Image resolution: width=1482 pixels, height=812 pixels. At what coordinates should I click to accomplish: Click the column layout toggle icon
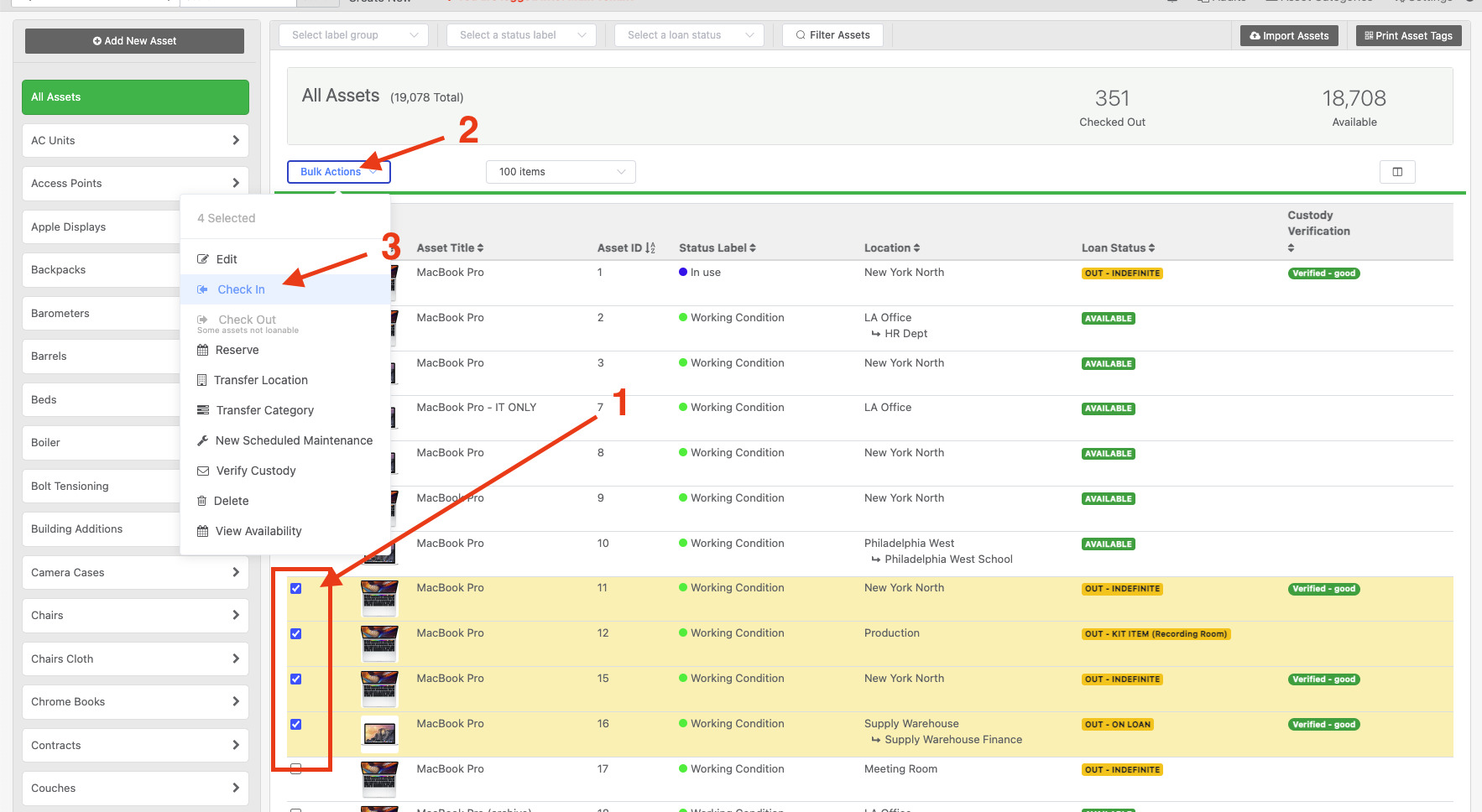[1397, 172]
